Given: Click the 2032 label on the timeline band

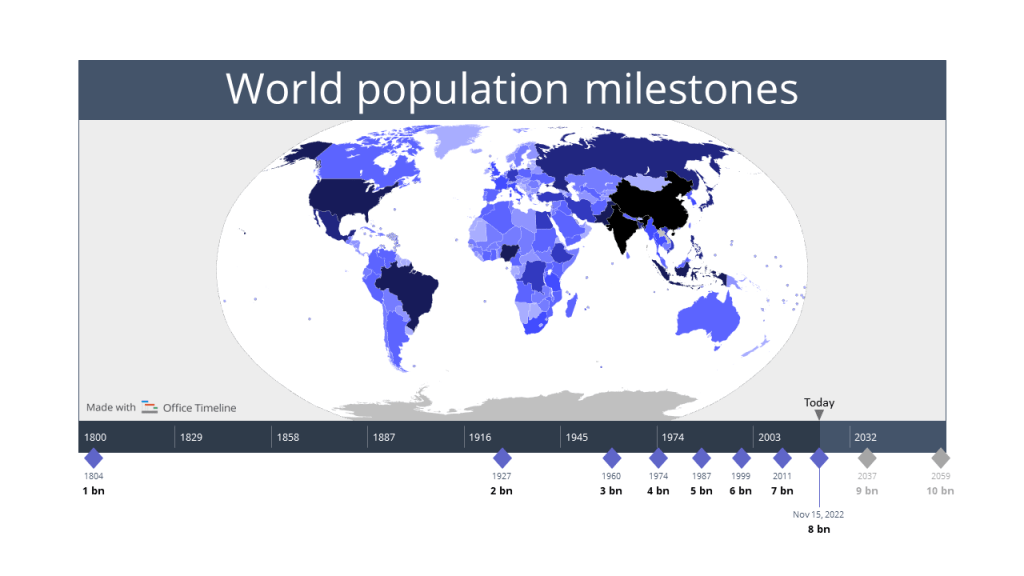Looking at the screenshot, I should pos(865,437).
